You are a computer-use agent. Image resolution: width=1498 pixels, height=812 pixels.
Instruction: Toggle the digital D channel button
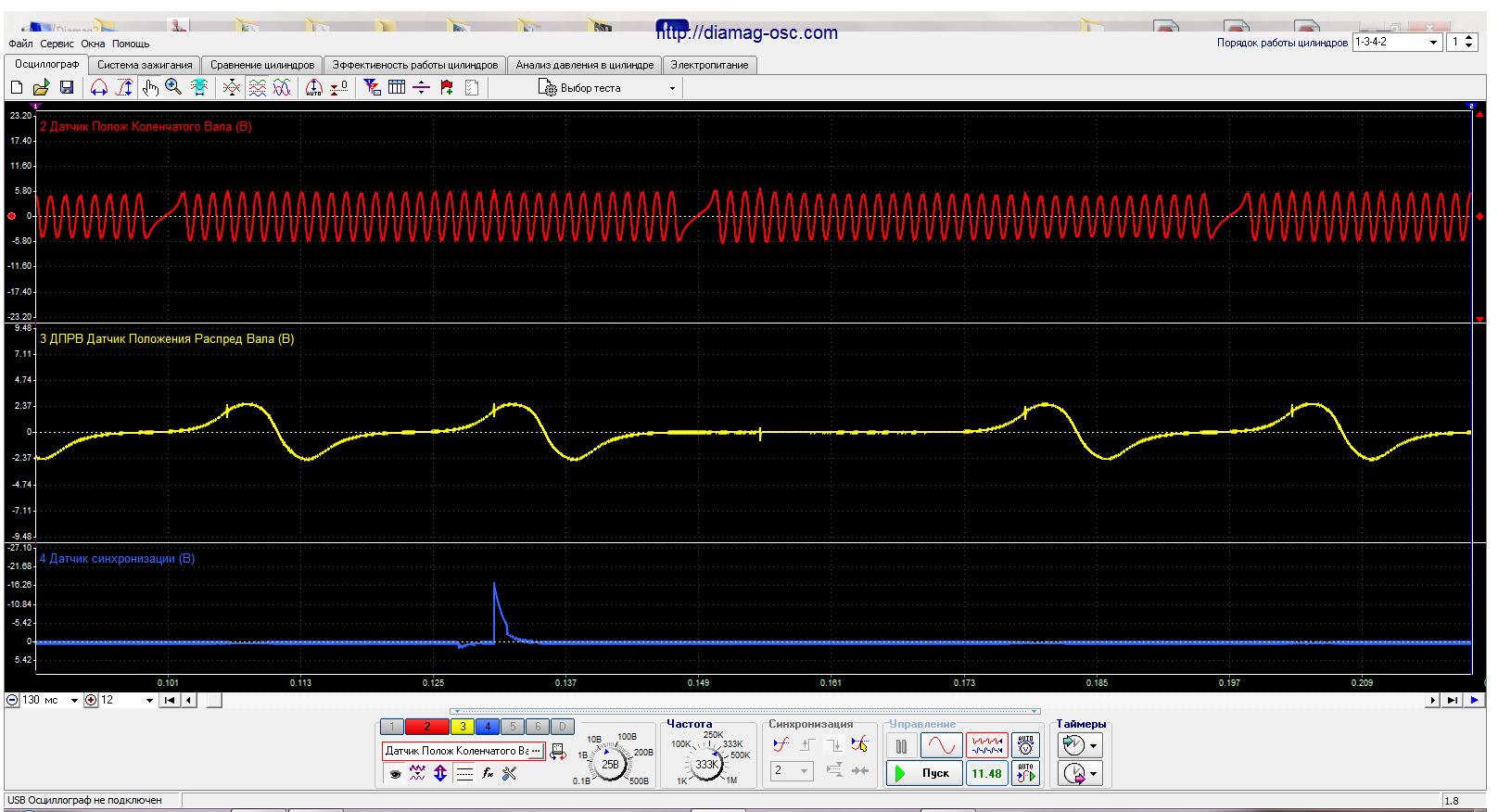563,727
